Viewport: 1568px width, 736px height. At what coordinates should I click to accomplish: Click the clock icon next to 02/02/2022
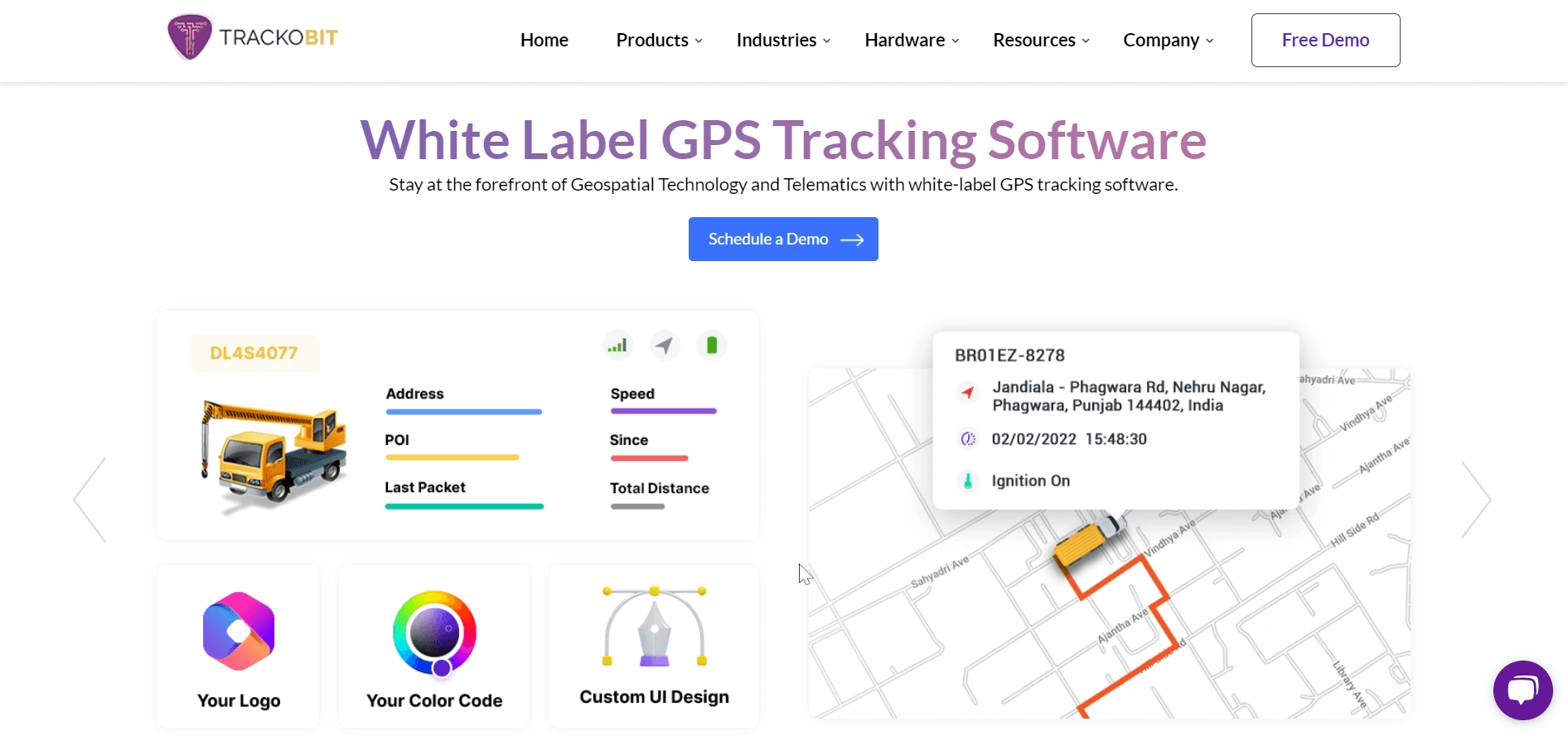pos(968,439)
